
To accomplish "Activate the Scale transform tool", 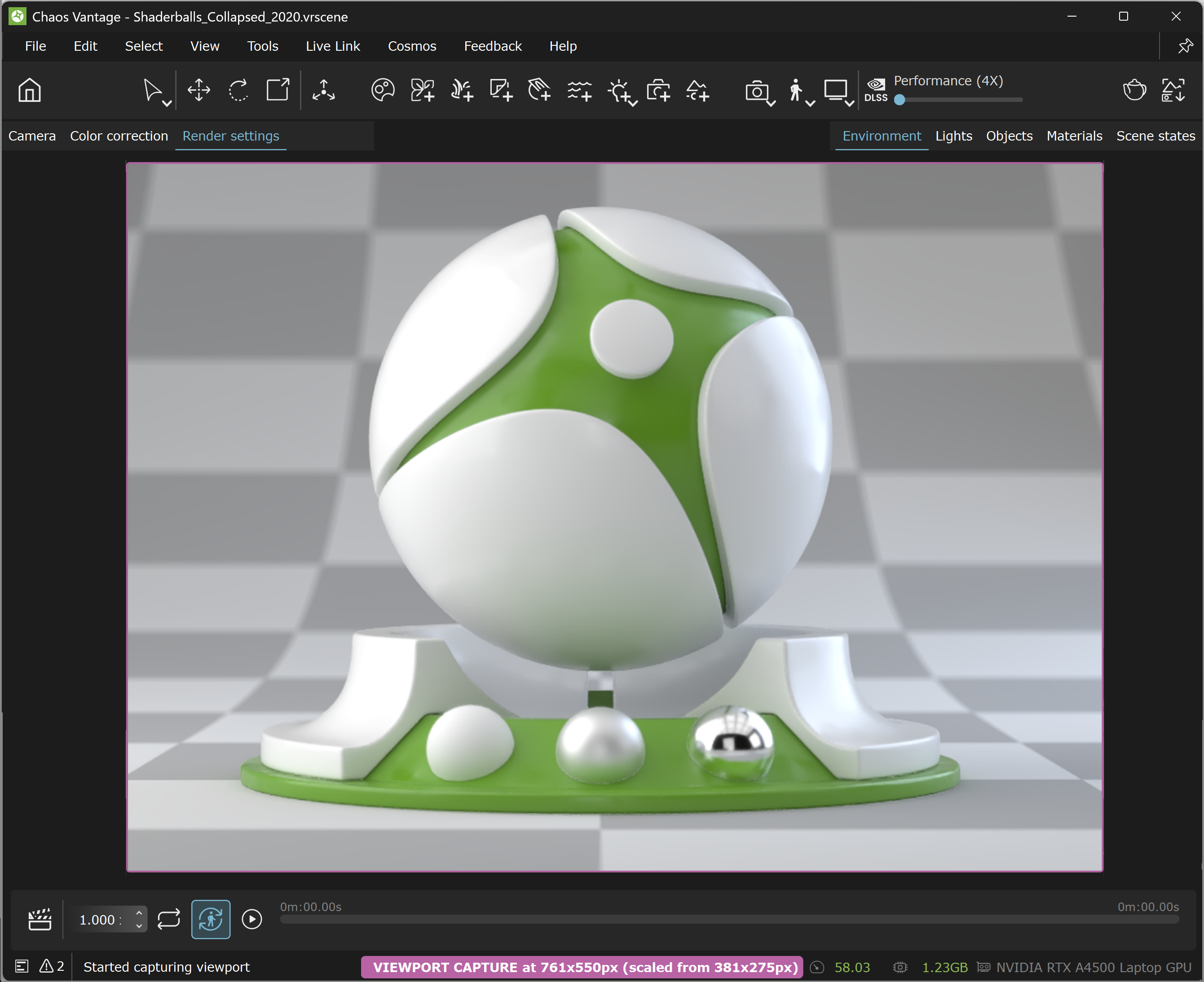I will tap(278, 90).
